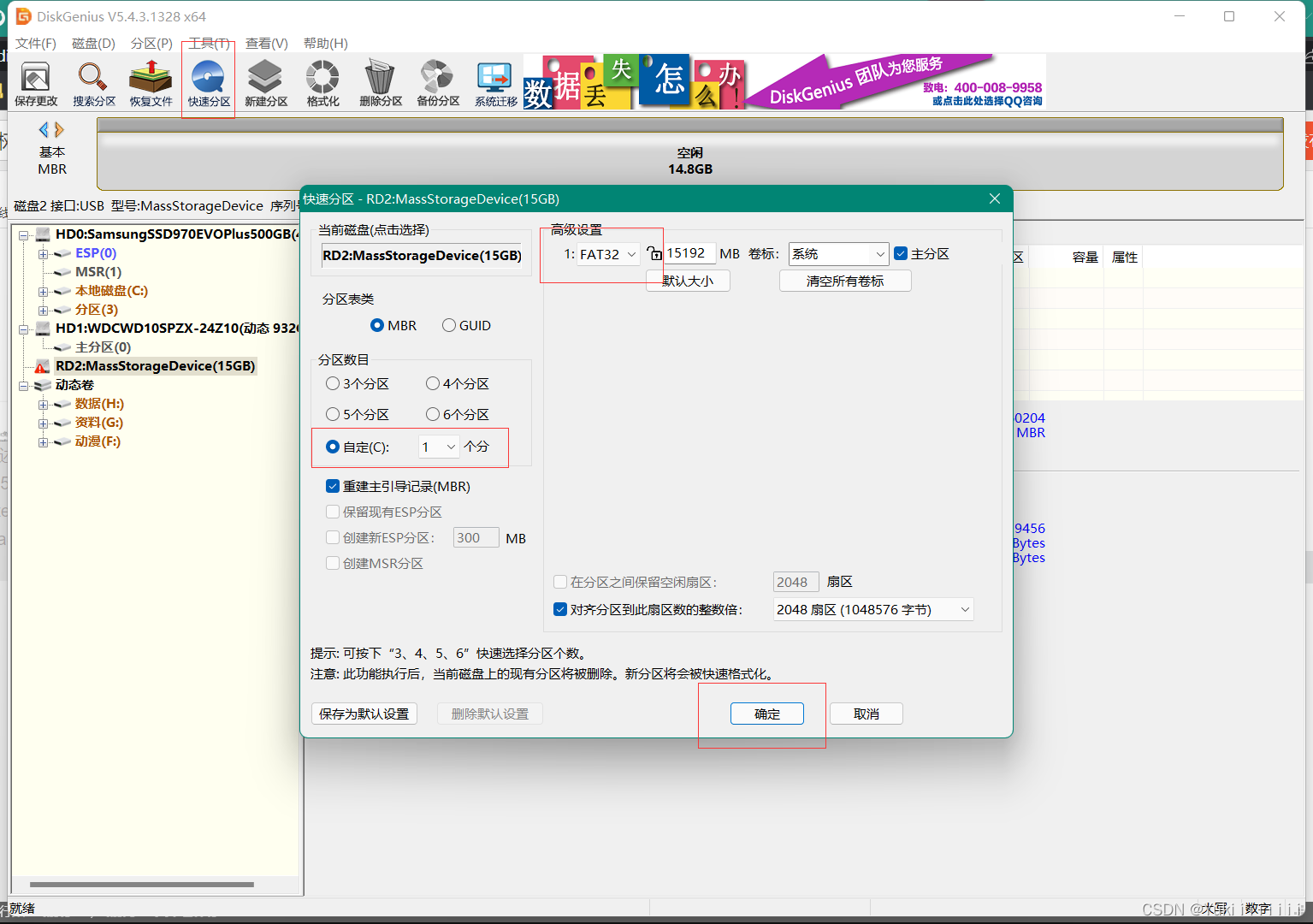The image size is (1313, 924).
Task: Click the HD0 Samsung SSD disk icon
Action: pos(43,234)
